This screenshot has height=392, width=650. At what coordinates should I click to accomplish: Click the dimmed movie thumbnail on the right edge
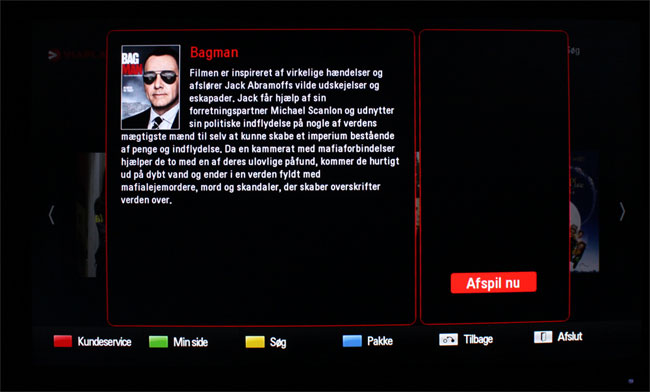(584, 212)
